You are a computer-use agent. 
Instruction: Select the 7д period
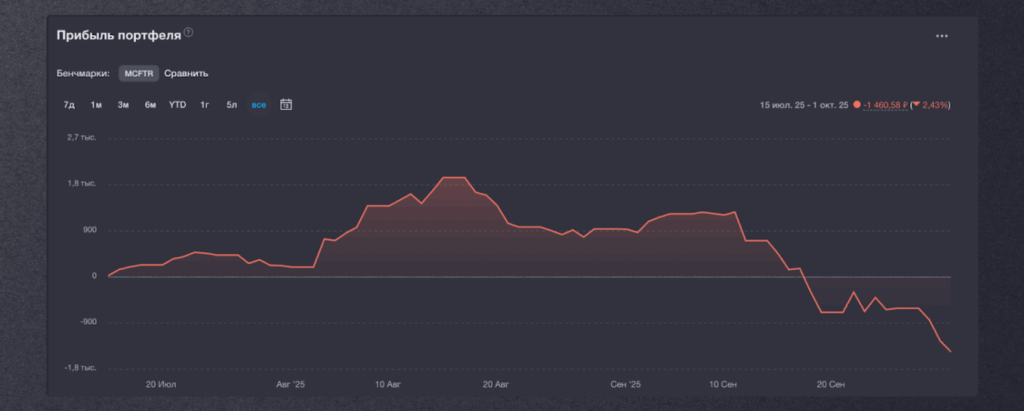[x=69, y=104]
